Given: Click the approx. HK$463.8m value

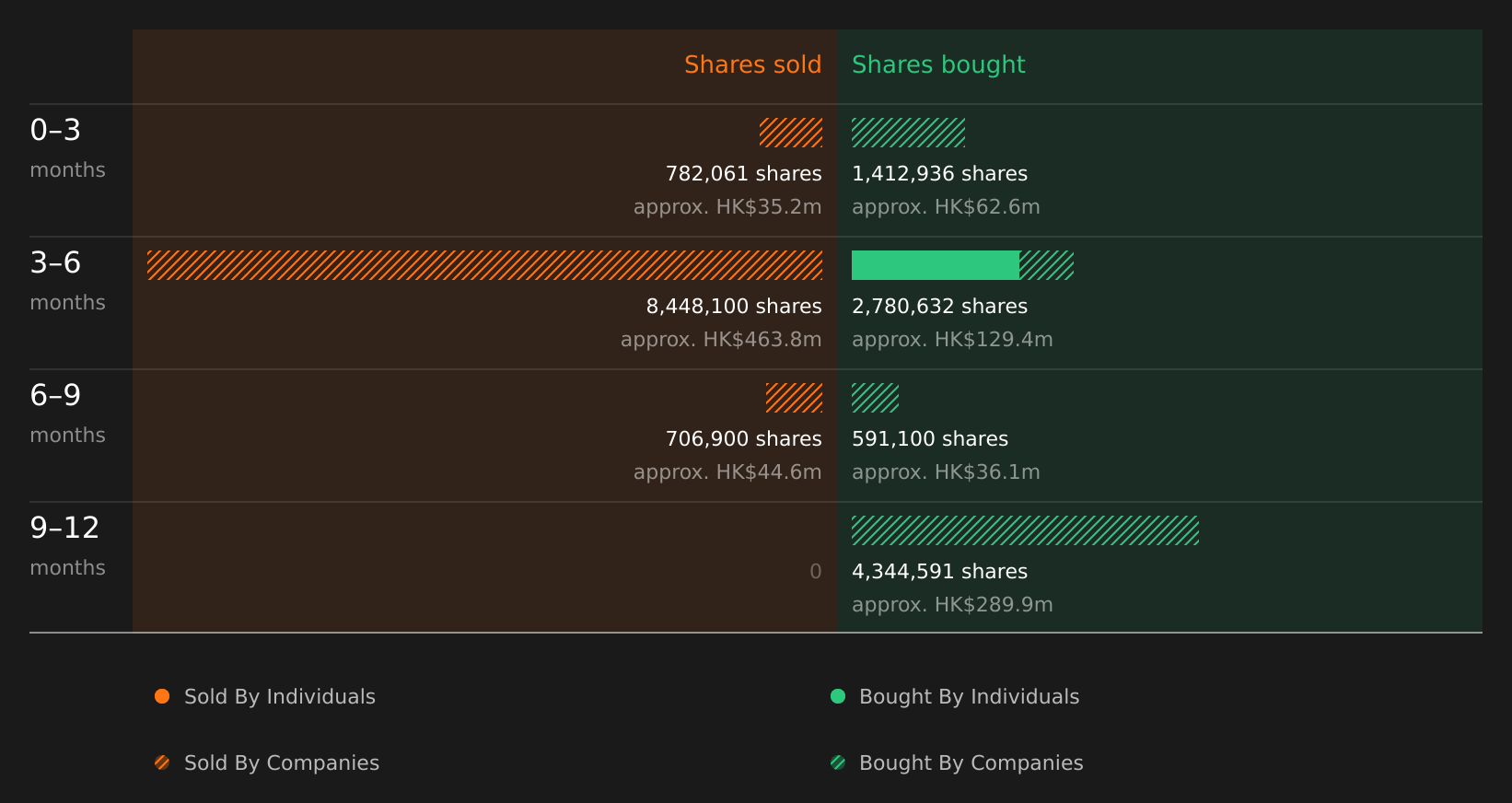Looking at the screenshot, I should [x=721, y=339].
